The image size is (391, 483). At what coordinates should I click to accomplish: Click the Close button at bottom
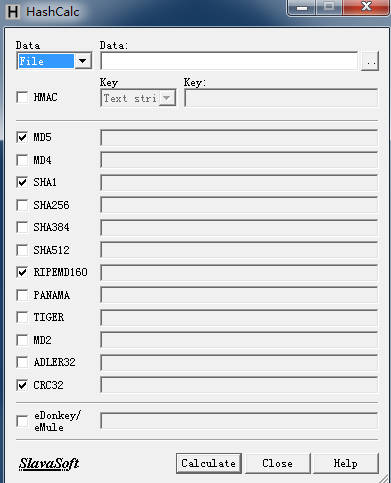[x=277, y=463]
